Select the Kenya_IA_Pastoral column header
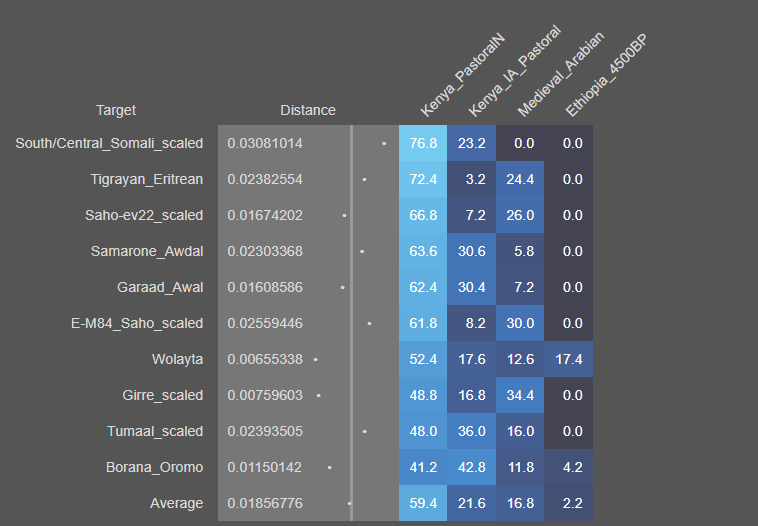The width and height of the screenshot is (758, 526). tap(513, 76)
